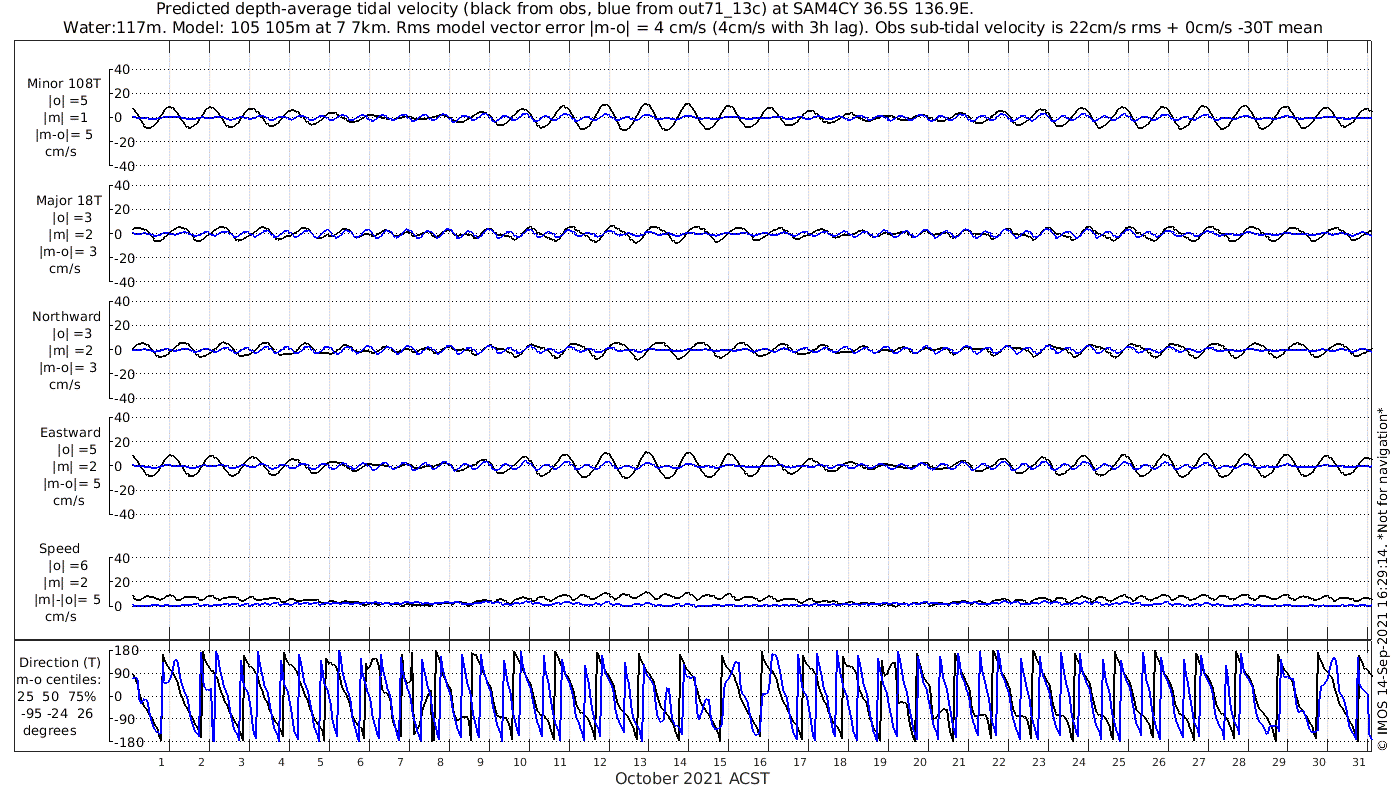Click day tick '31' on the x-axis
The image size is (1400, 800).
[x=1358, y=762]
